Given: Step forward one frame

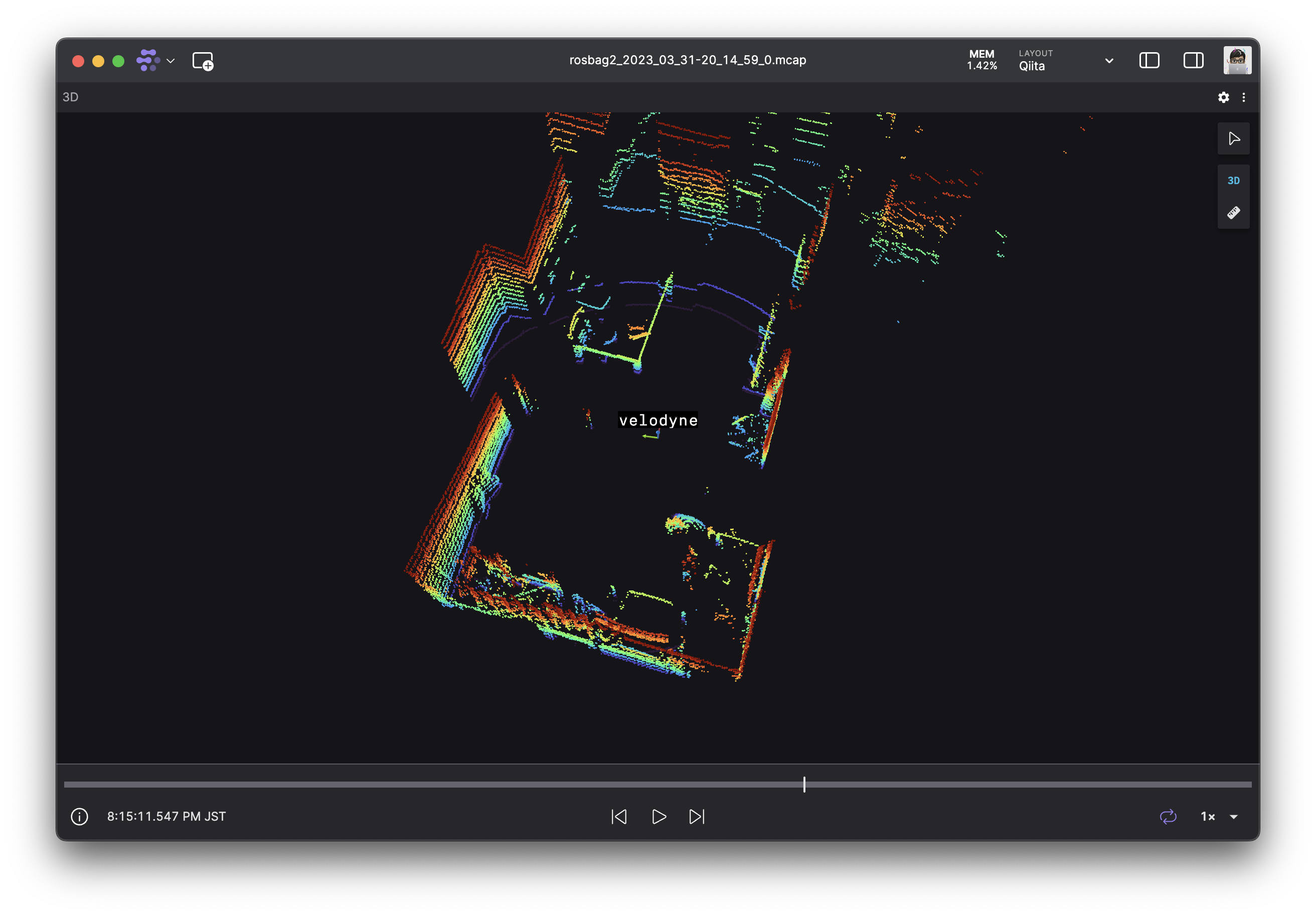Looking at the screenshot, I should pyautogui.click(x=697, y=816).
